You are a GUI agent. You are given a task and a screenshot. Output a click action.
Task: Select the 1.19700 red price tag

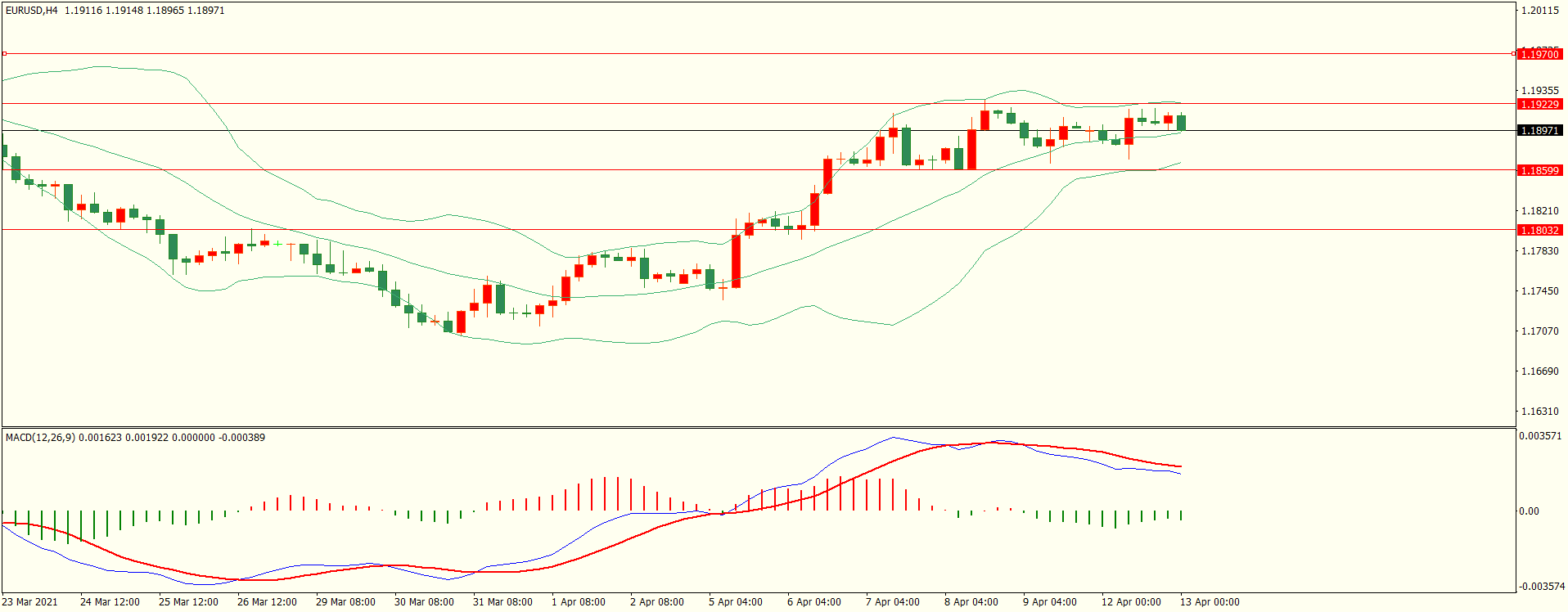click(1539, 54)
